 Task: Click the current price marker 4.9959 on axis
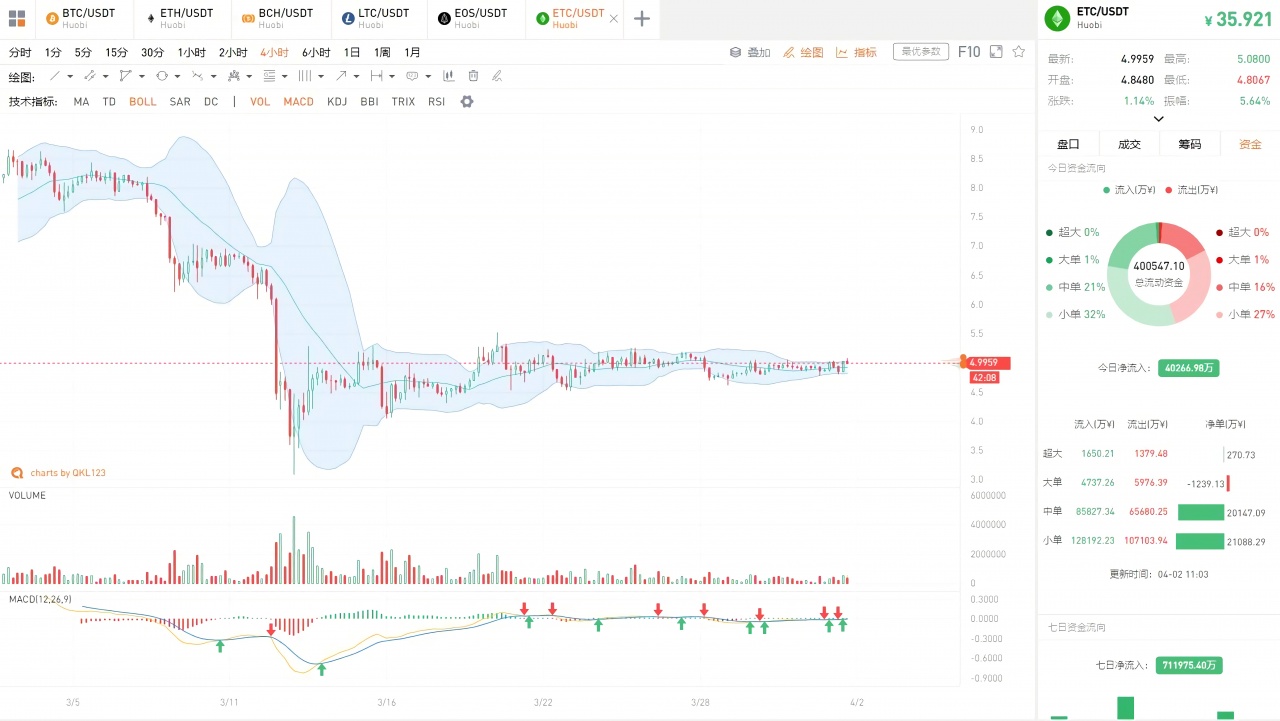(989, 362)
